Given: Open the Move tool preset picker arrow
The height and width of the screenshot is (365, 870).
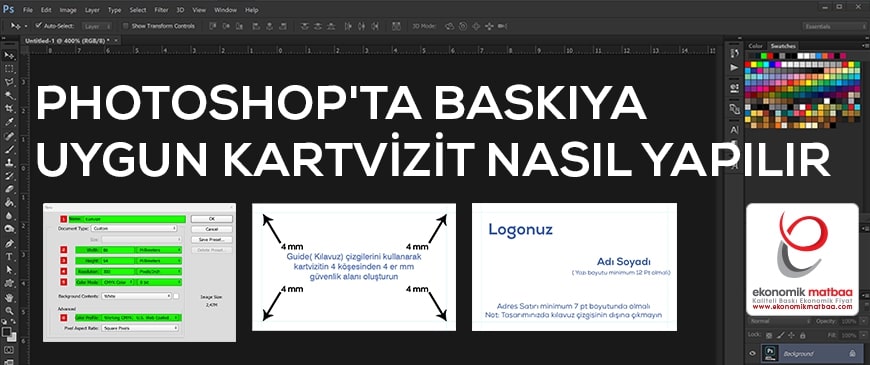Looking at the screenshot, I should (26, 26).
